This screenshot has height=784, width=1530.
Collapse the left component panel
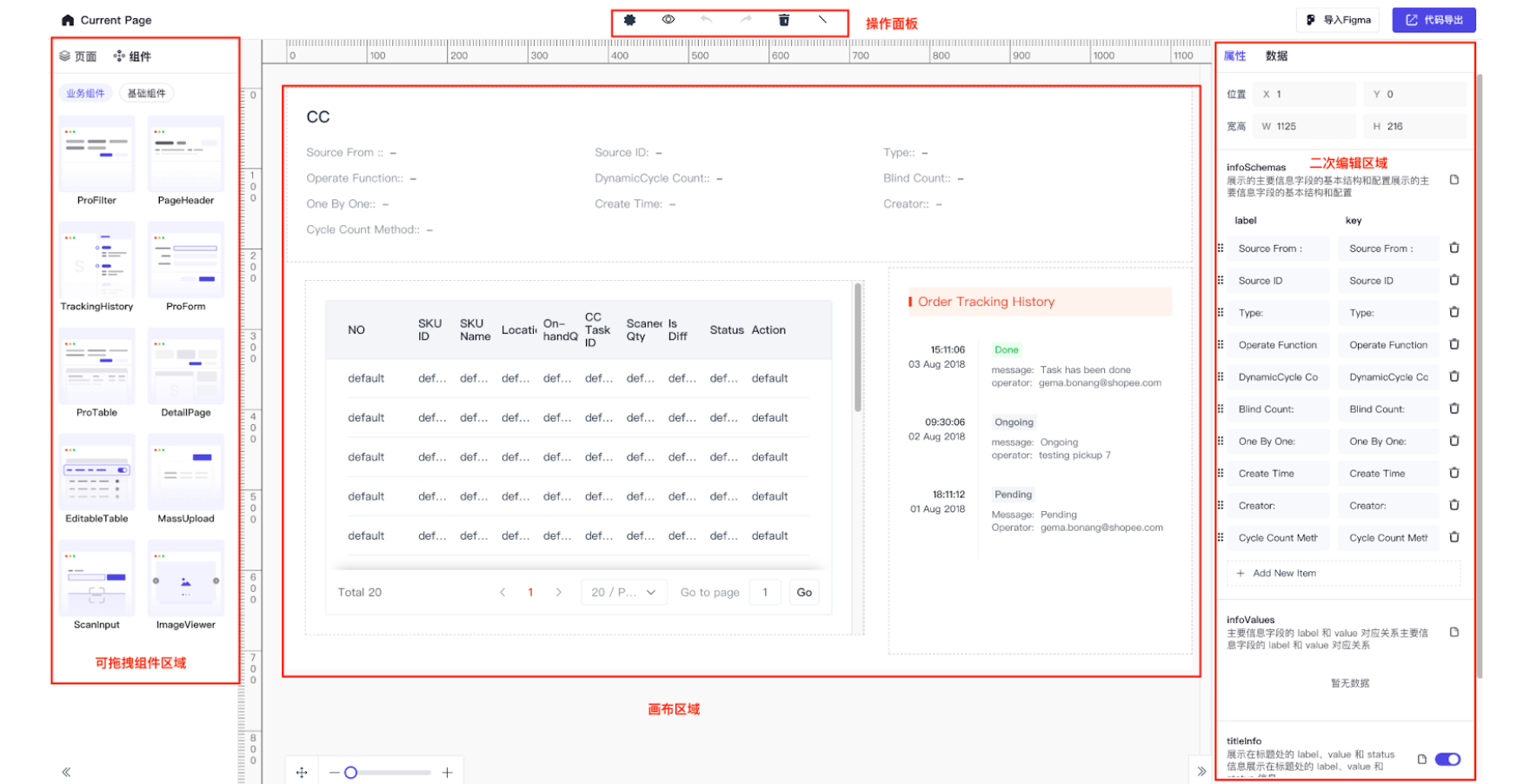tap(66, 772)
